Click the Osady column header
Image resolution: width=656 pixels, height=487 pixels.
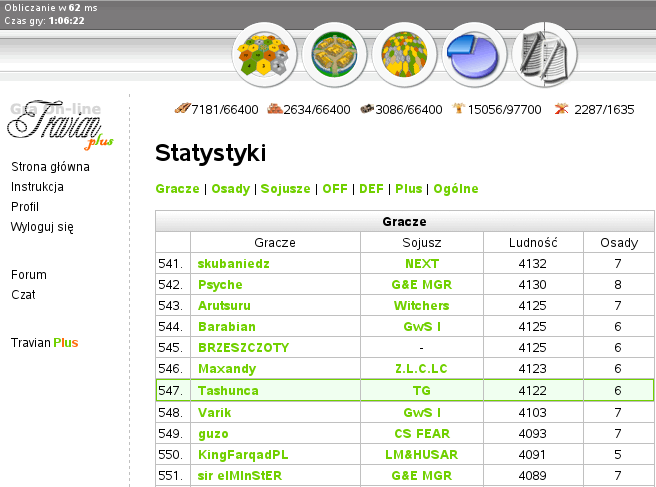pos(619,243)
